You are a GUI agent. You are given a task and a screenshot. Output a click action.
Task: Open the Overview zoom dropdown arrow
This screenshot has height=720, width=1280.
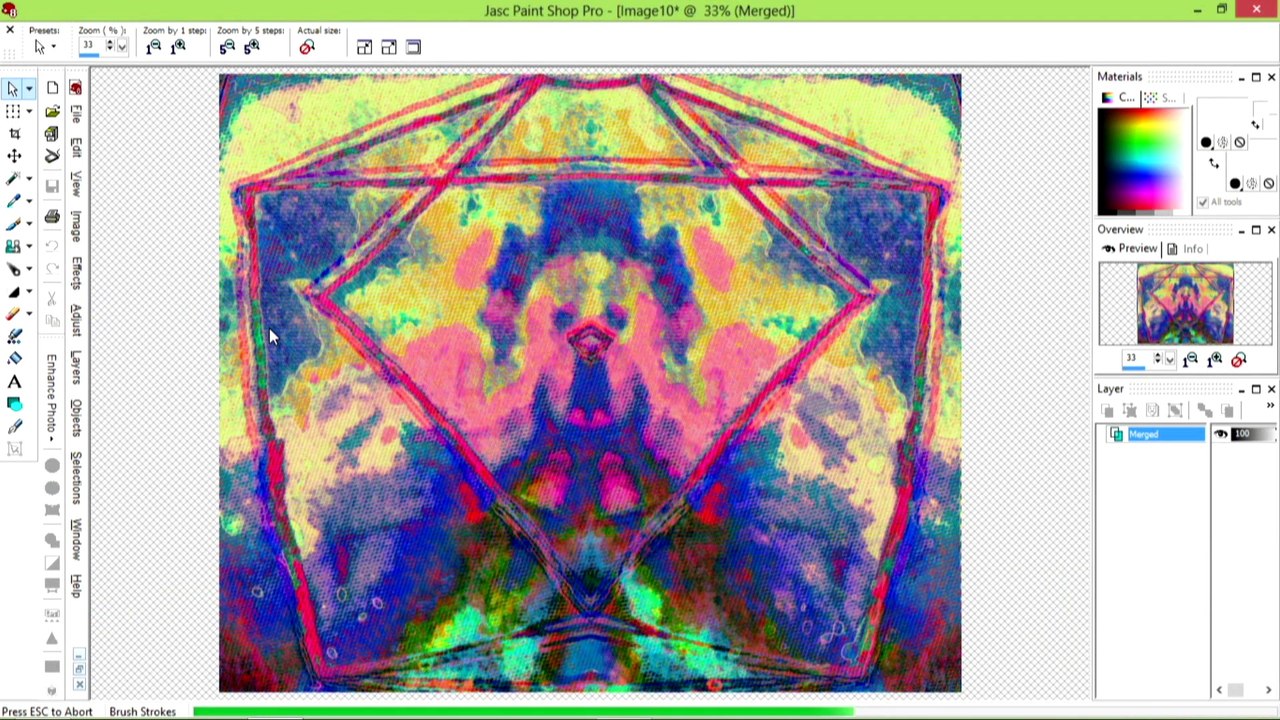[x=1170, y=359]
